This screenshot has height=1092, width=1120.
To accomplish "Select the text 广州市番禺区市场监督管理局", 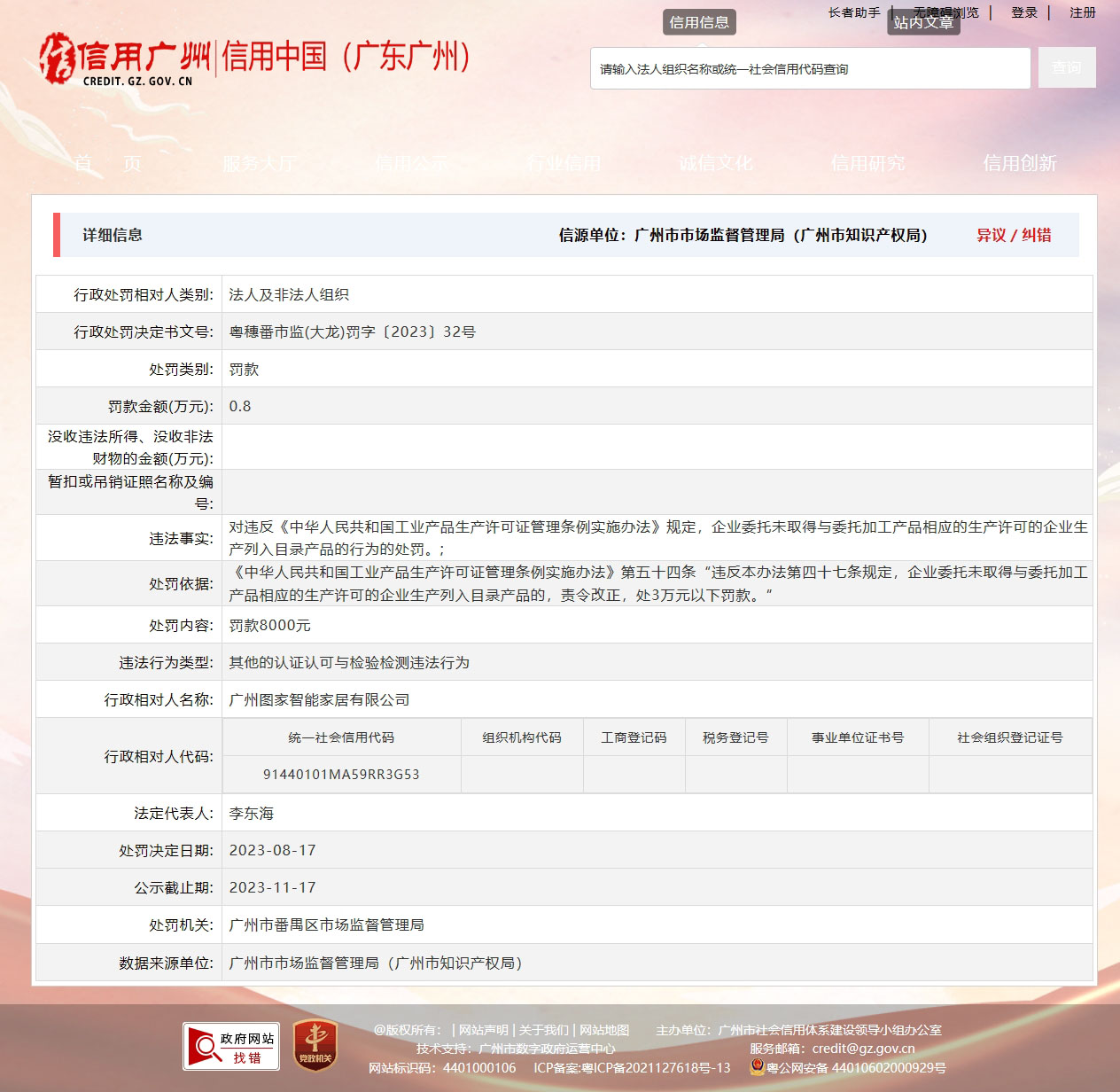I will pyautogui.click(x=326, y=924).
